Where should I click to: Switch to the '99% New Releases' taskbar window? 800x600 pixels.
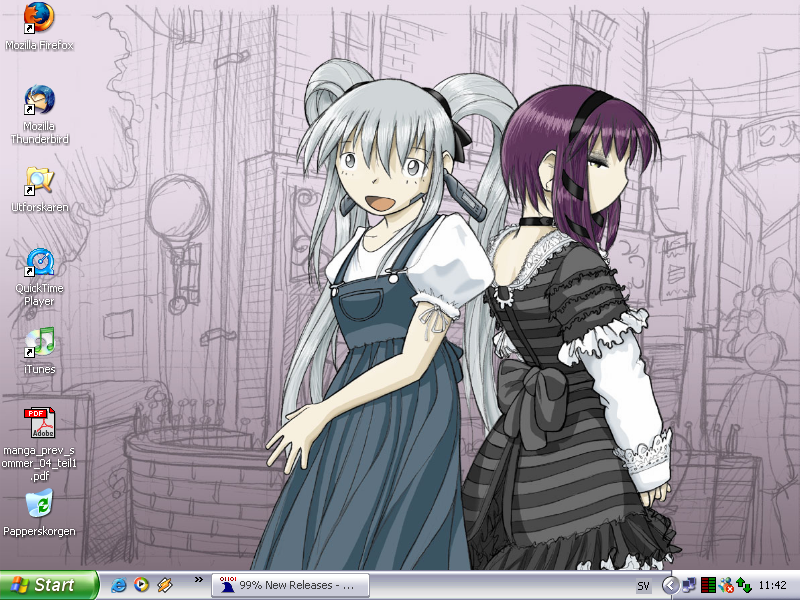click(x=290, y=585)
